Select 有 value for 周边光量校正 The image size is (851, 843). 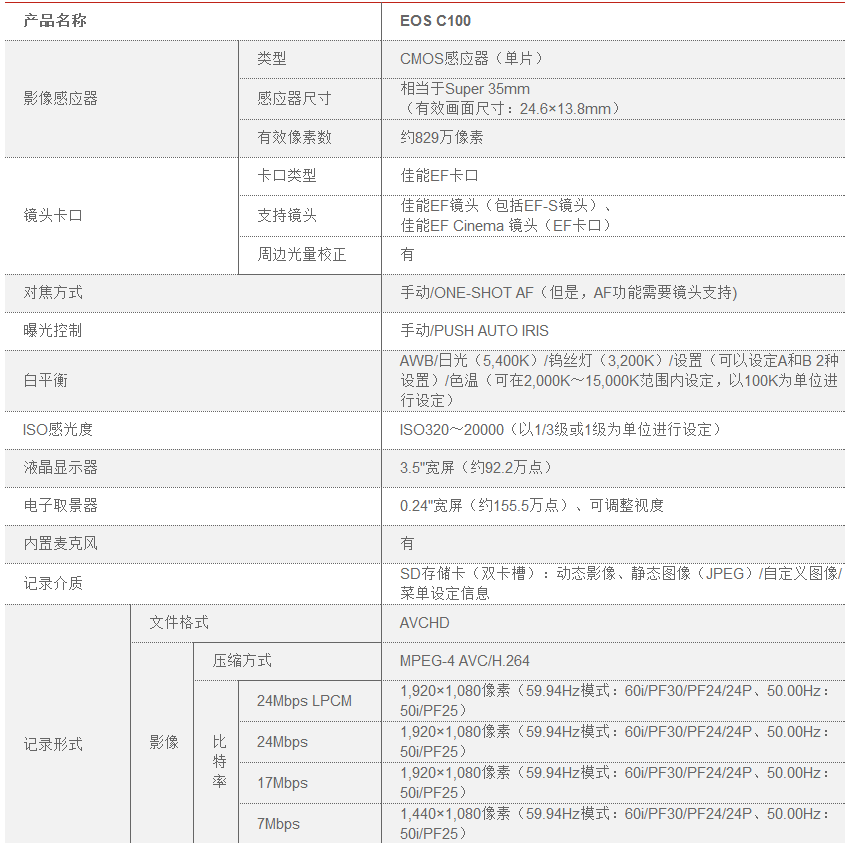coord(407,255)
